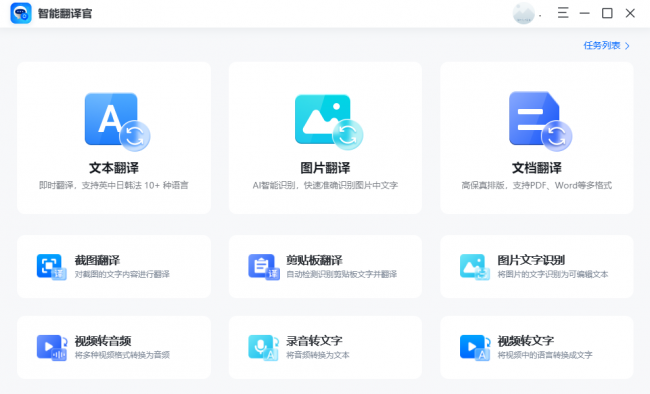Close the 智能翻译官 window
650x394 pixels.
point(630,13)
